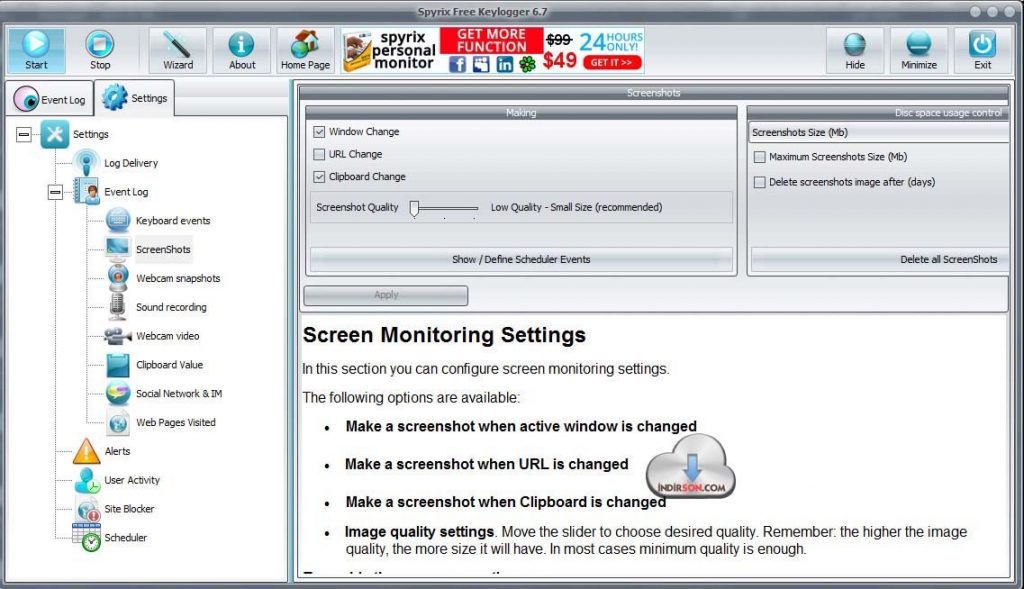Screen dimensions: 1024x589
Task: Switch to the Settings tab
Action: (x=135, y=98)
